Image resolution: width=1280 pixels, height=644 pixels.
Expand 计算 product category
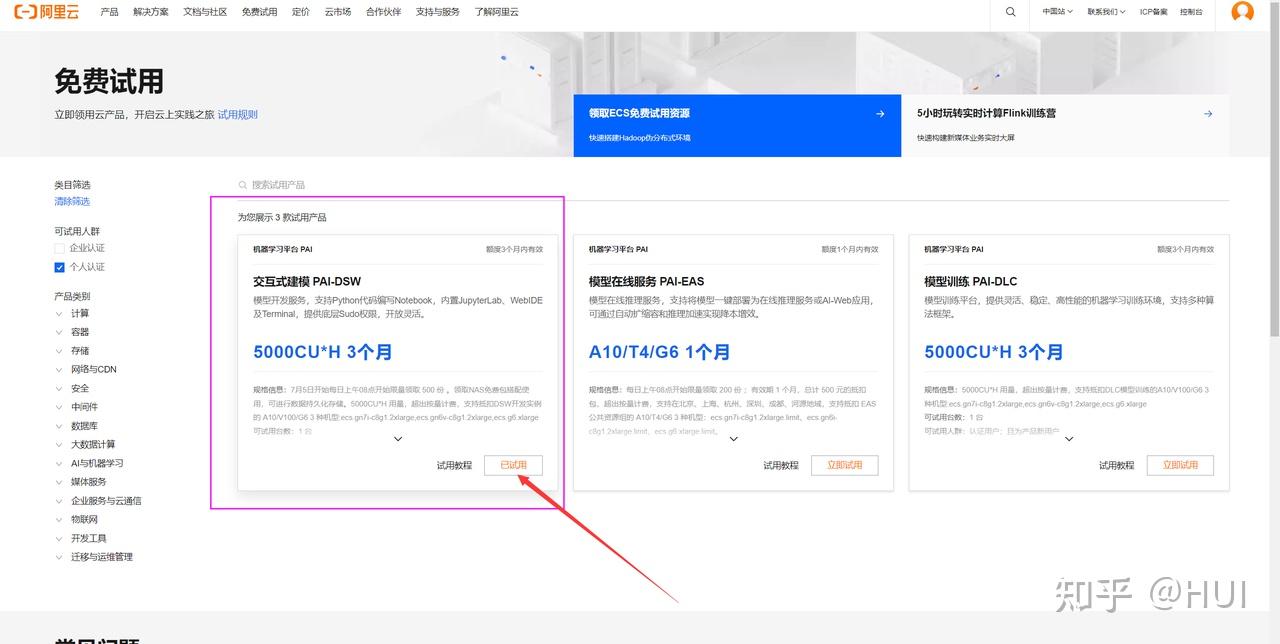tap(79, 313)
